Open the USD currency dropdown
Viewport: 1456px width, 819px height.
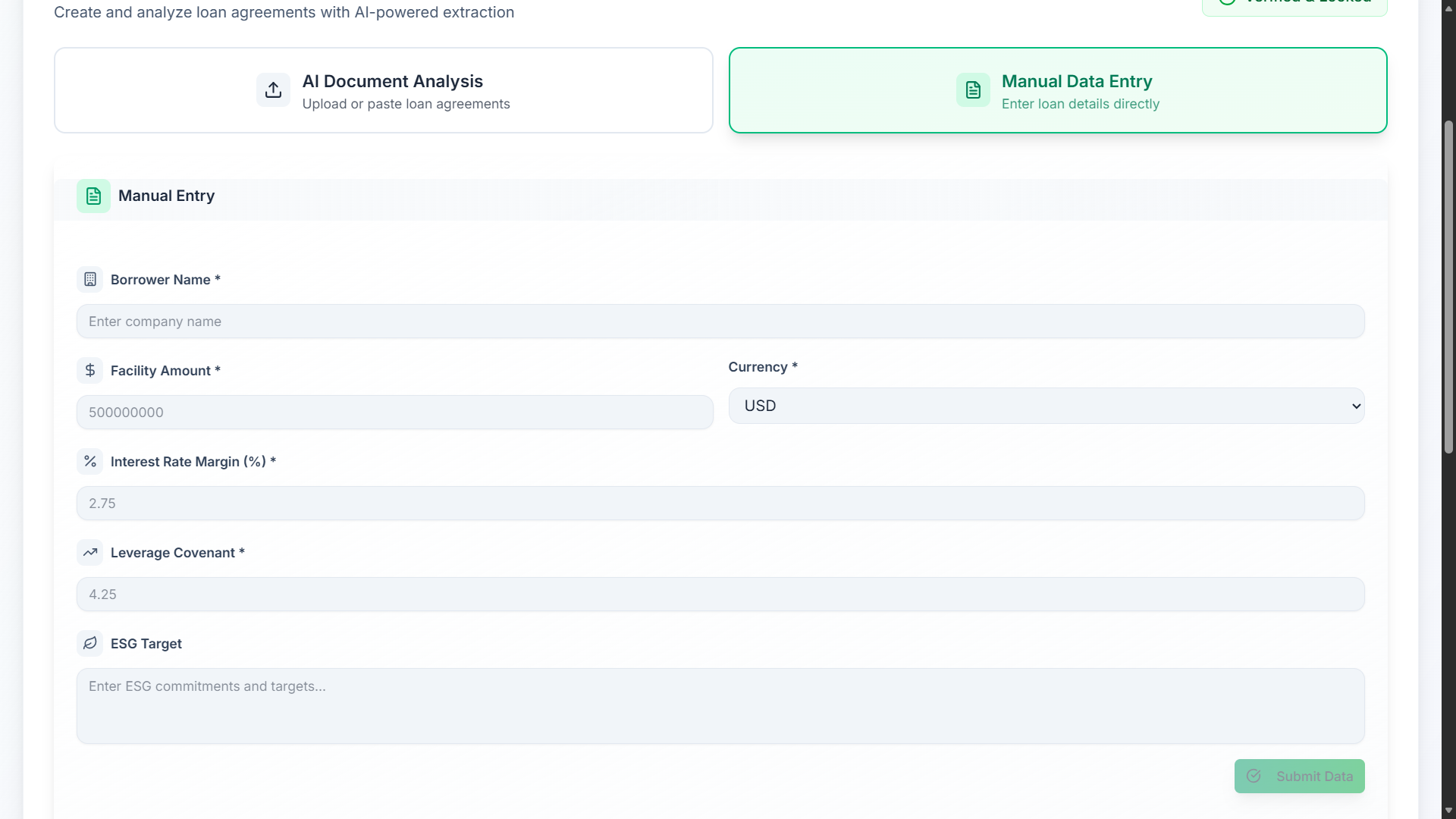click(x=1046, y=406)
